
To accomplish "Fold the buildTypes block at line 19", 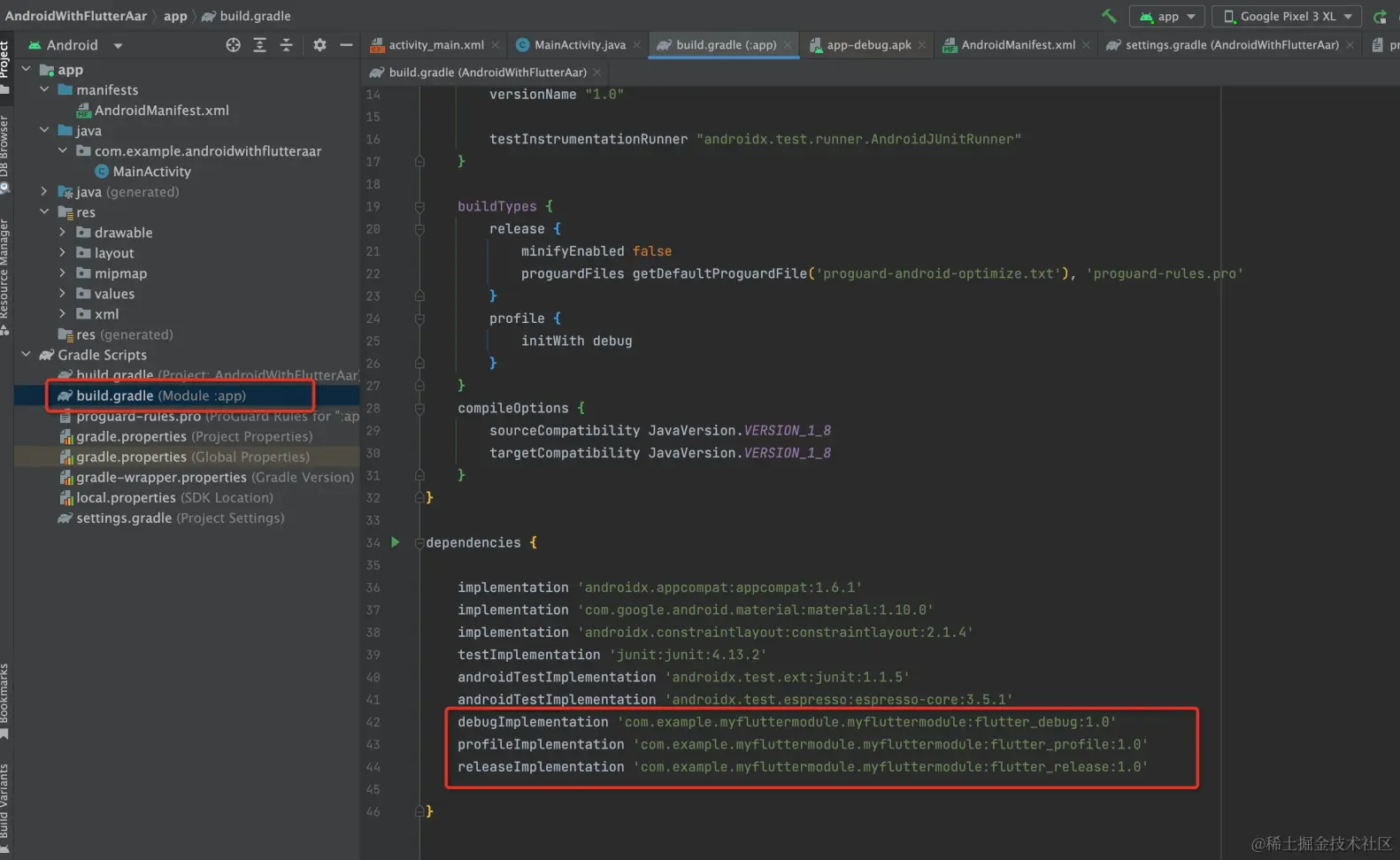I will [419, 206].
